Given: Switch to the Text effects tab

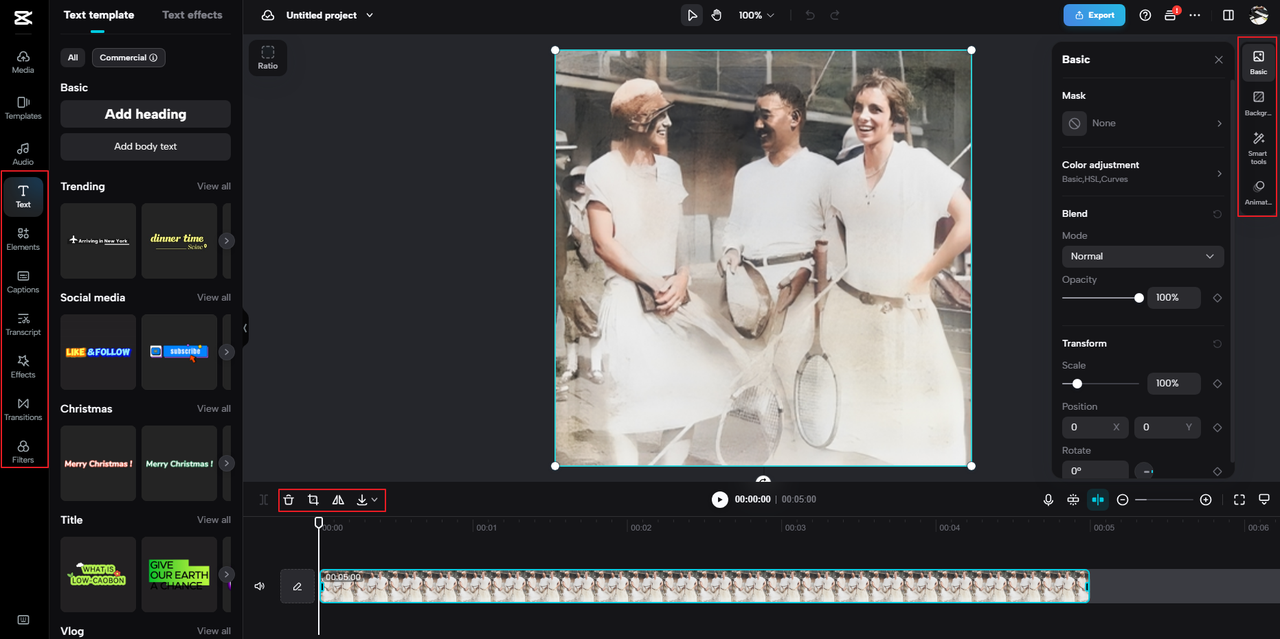Looking at the screenshot, I should click(192, 15).
